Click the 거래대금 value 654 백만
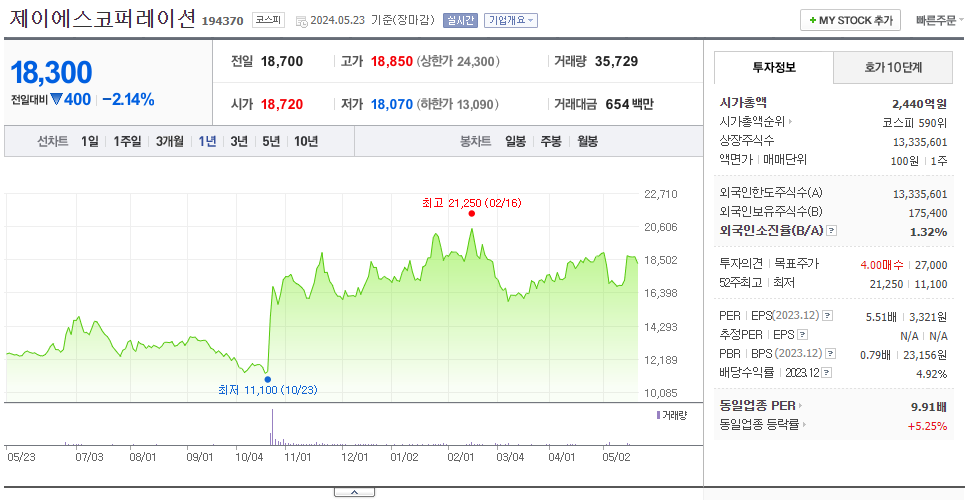The width and height of the screenshot is (968, 500). (x=629, y=104)
